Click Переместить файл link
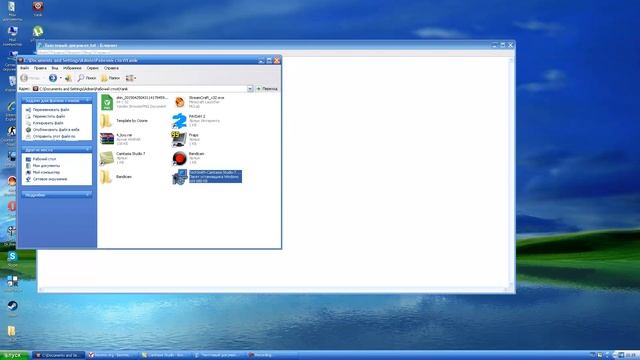The height and width of the screenshot is (360, 640). (x=49, y=116)
